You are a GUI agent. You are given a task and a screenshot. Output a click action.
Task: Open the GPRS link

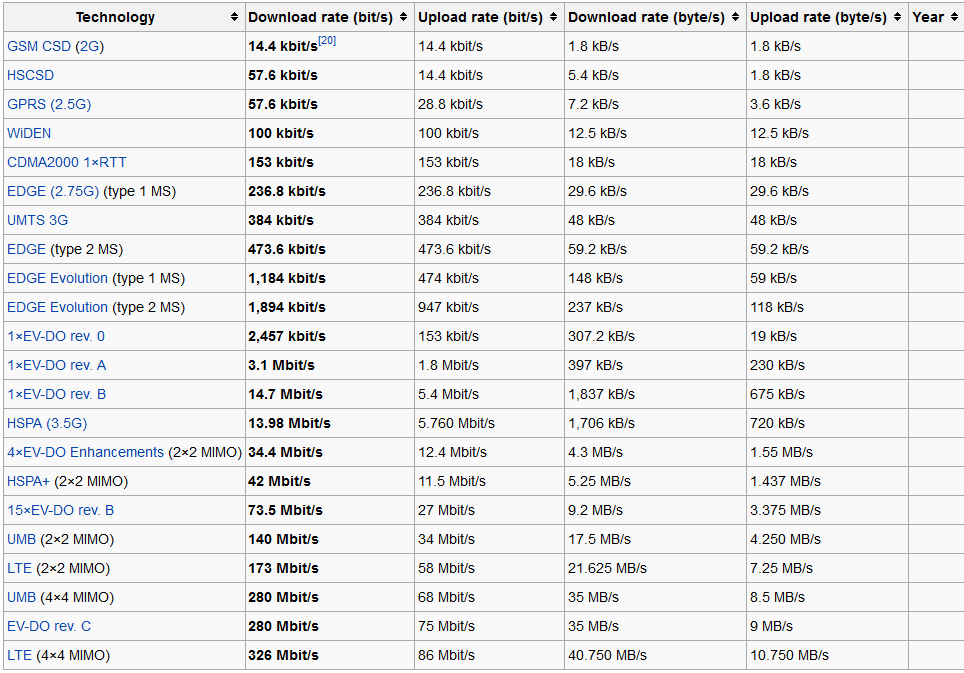(x=49, y=104)
